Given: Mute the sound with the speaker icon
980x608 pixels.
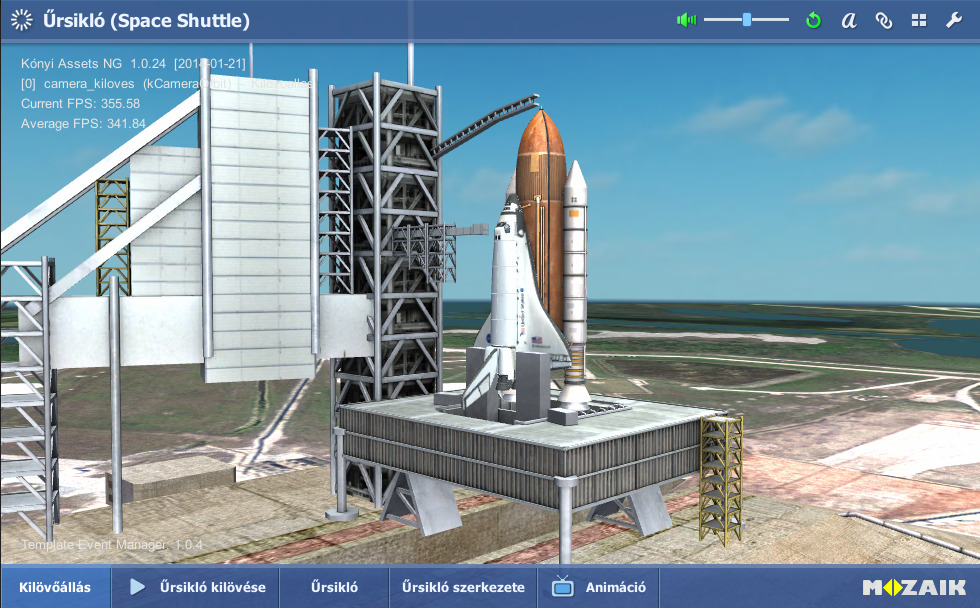Looking at the screenshot, I should tap(686, 20).
